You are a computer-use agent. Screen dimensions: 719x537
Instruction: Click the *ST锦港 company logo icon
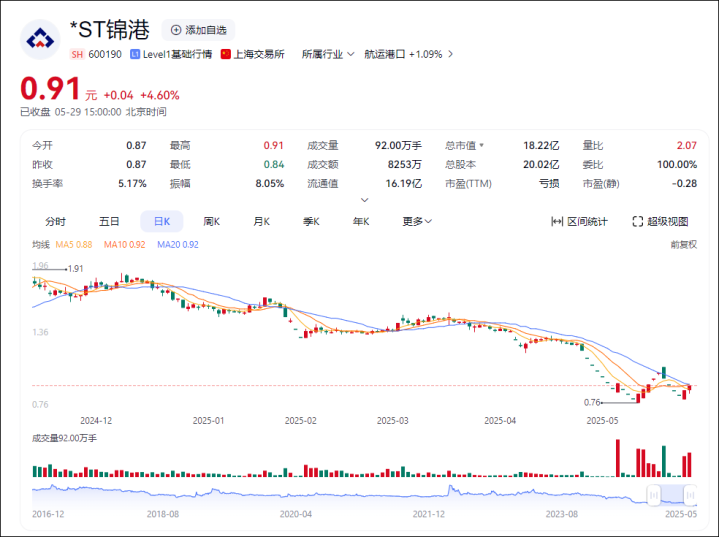tap(40, 39)
